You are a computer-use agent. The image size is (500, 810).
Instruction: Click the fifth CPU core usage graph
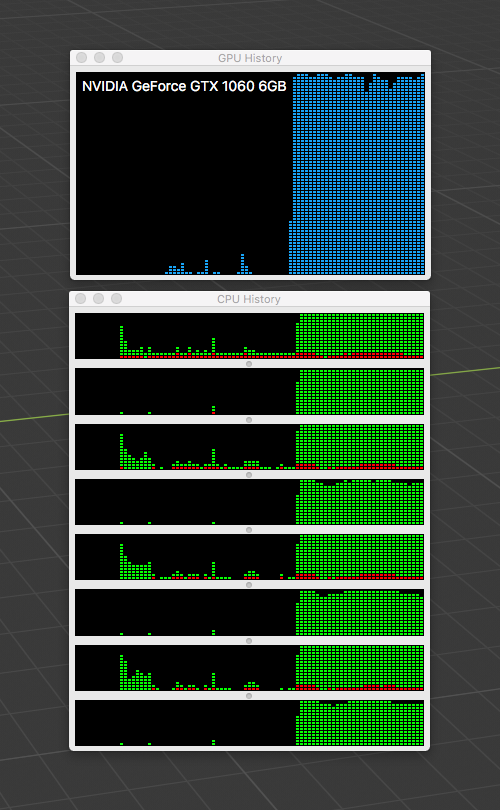click(x=249, y=557)
